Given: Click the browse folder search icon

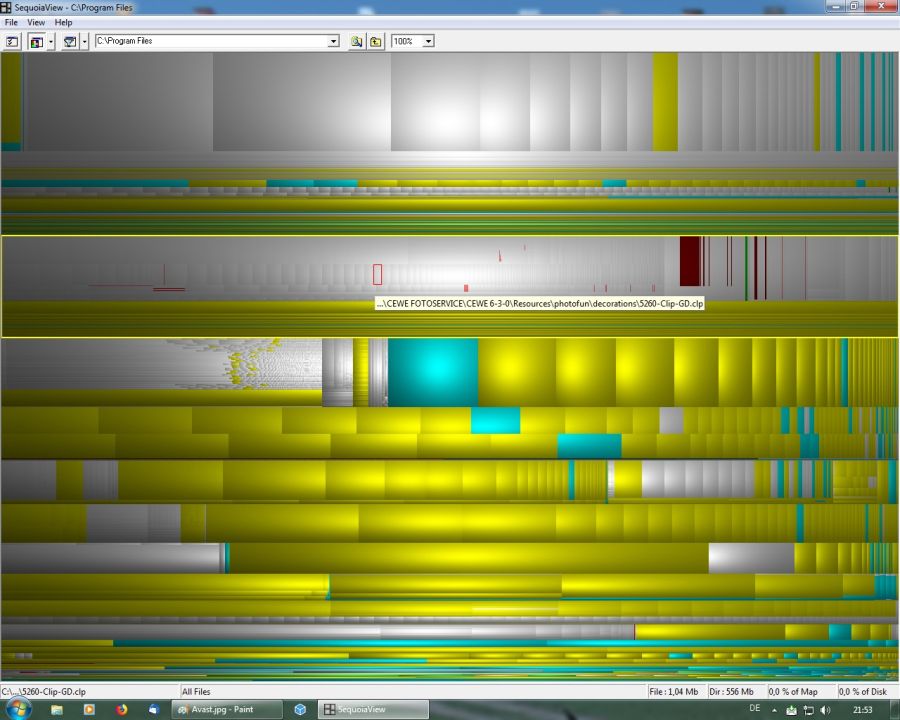Looking at the screenshot, I should coord(356,41).
